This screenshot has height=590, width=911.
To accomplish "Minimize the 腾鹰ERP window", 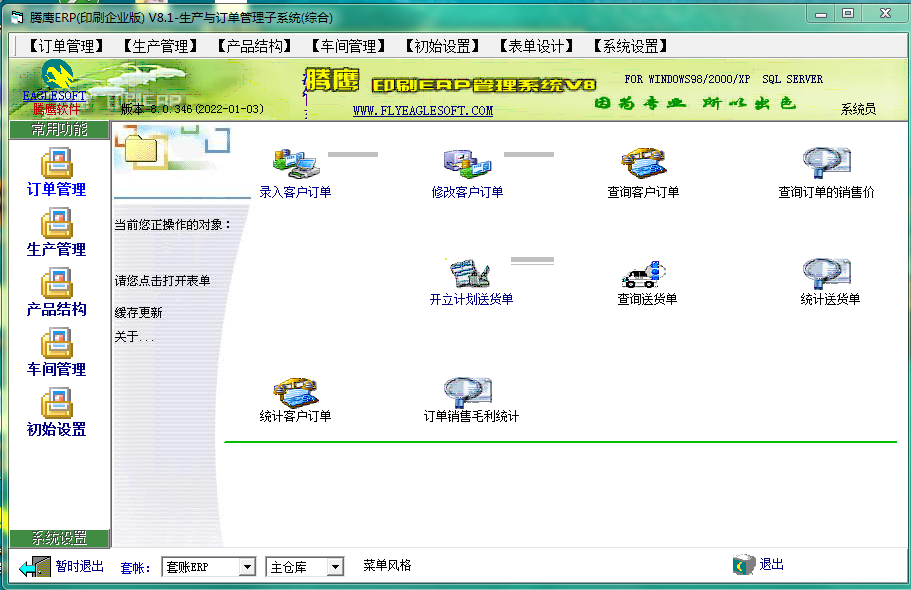I will tap(821, 14).
